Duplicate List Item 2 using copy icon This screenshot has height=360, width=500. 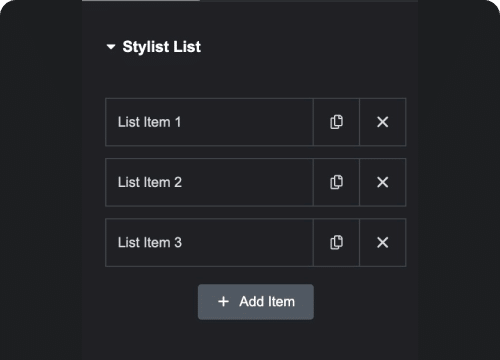click(x=336, y=182)
